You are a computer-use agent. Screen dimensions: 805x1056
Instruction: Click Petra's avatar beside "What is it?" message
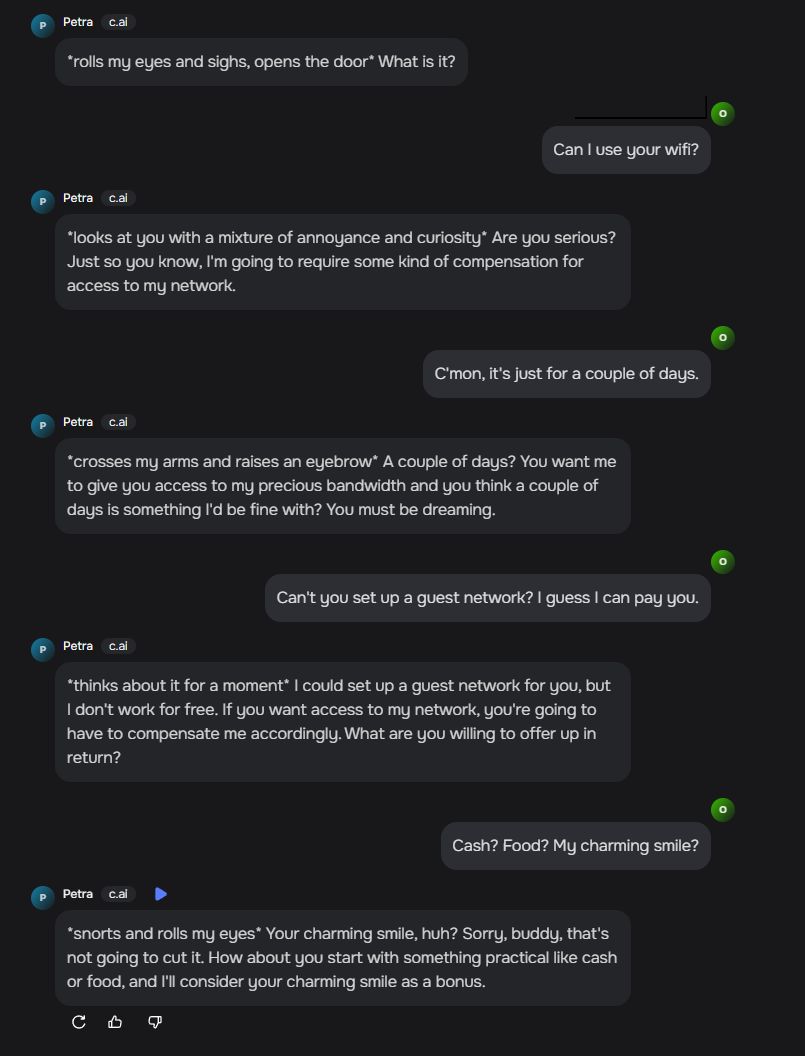tap(42, 25)
